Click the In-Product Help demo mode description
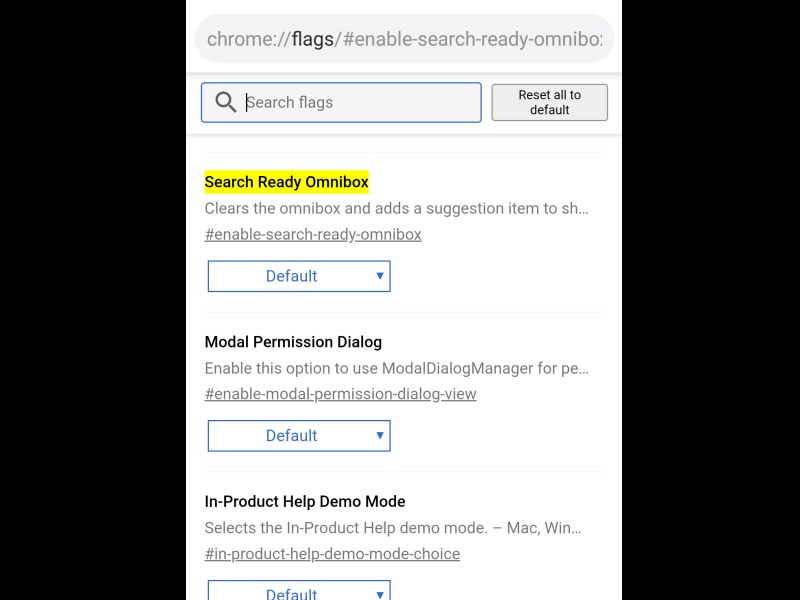The height and width of the screenshot is (600, 800). [393, 527]
